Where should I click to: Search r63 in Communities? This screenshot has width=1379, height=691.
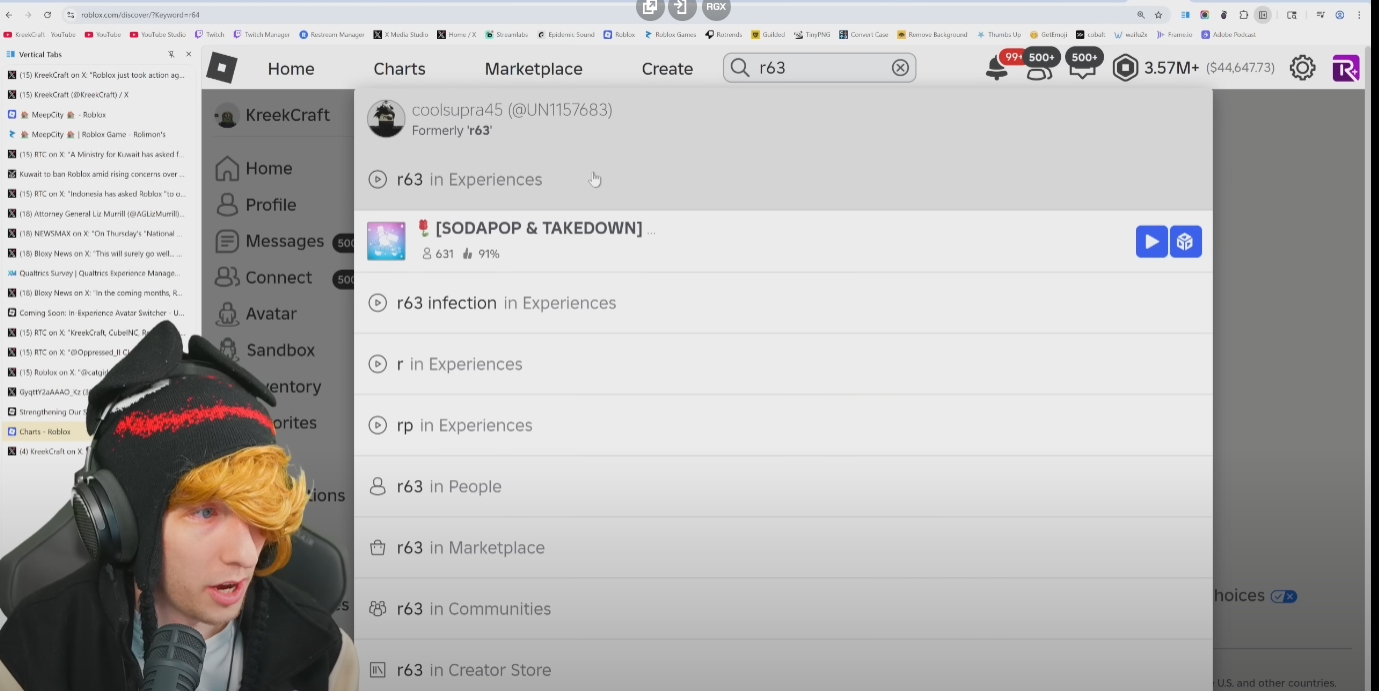point(783,609)
